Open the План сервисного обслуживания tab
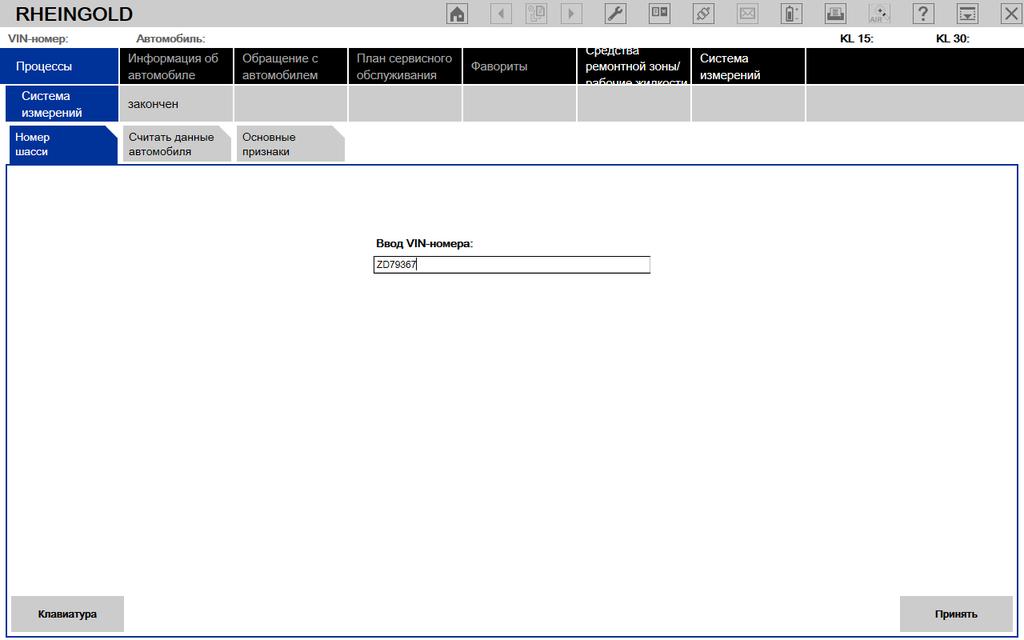 click(405, 67)
